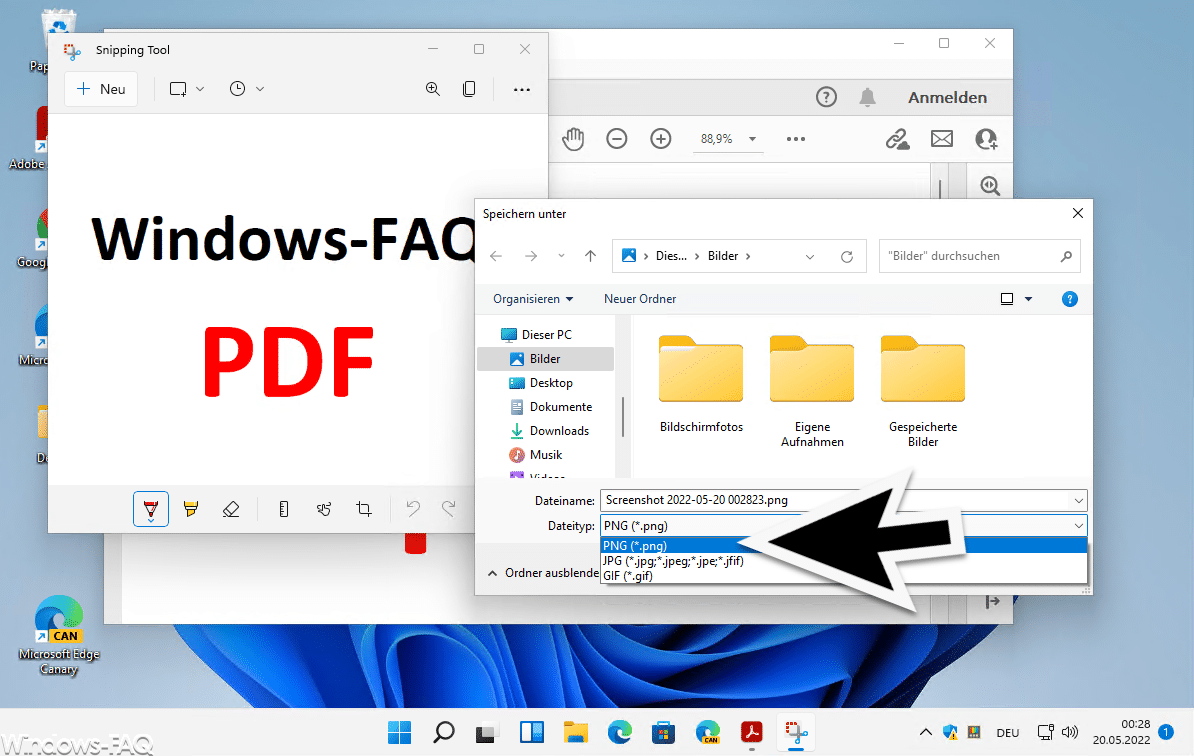Enable touch writing tool
This screenshot has width=1194, height=756.
click(x=324, y=509)
